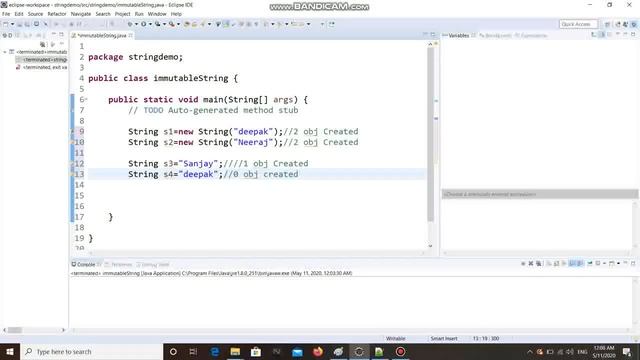Click the Debug bug toolbar icon

click(x=130, y=24)
